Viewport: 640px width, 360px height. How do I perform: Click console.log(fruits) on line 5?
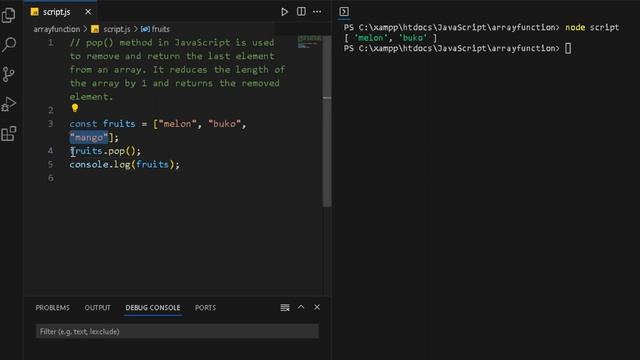(x=124, y=164)
